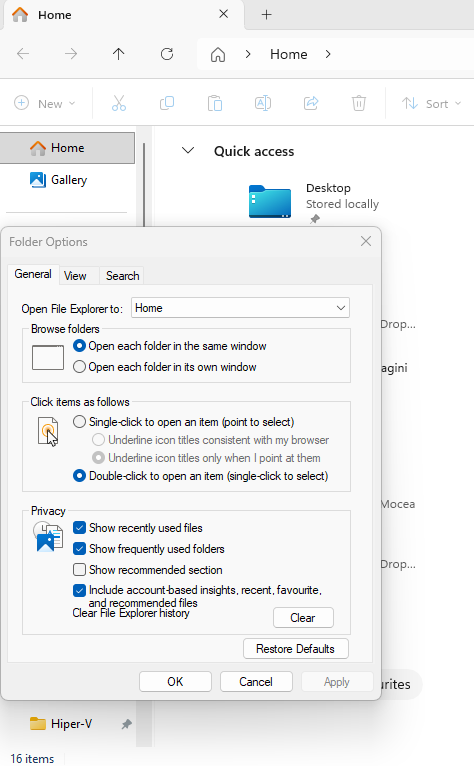Confirm with the OK button
Viewport: 474px width, 766px height.
pos(175,681)
